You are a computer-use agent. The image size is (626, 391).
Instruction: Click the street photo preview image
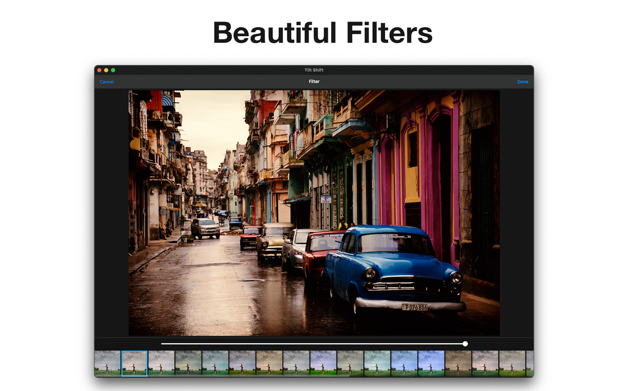(314, 213)
